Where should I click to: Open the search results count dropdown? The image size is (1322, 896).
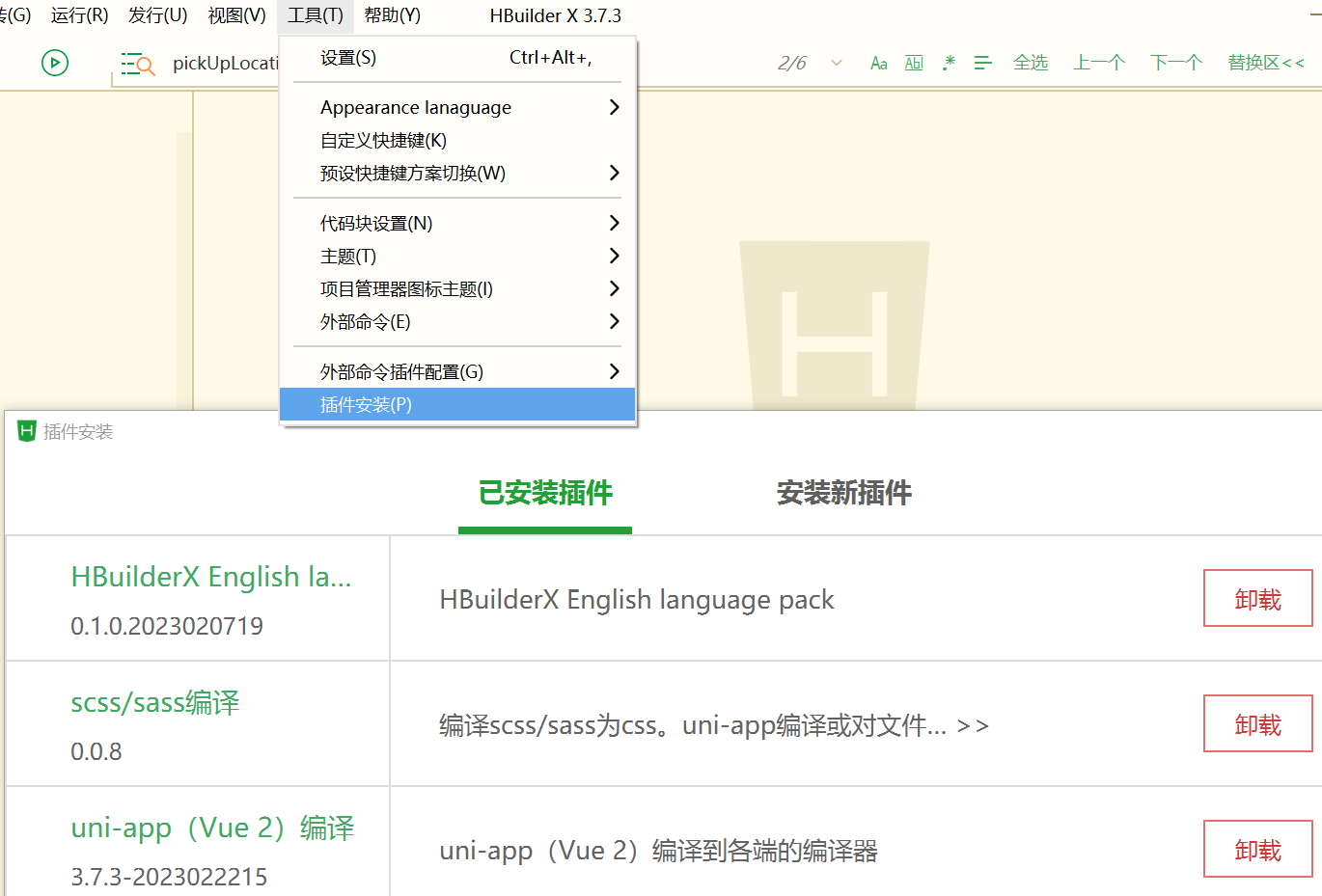(x=836, y=64)
